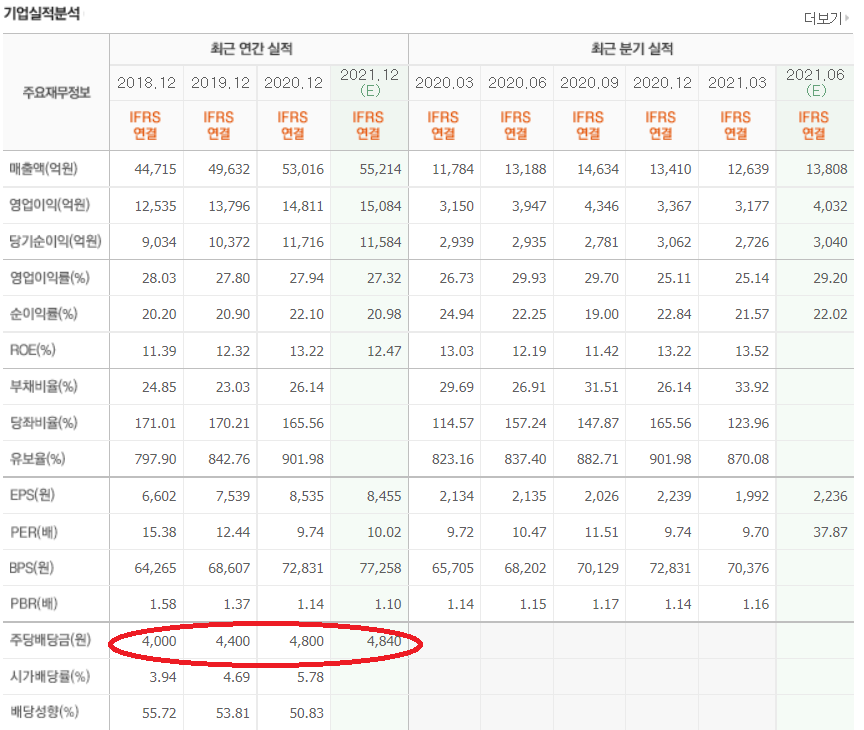Select the 유보율(%) row label

(x=37, y=458)
